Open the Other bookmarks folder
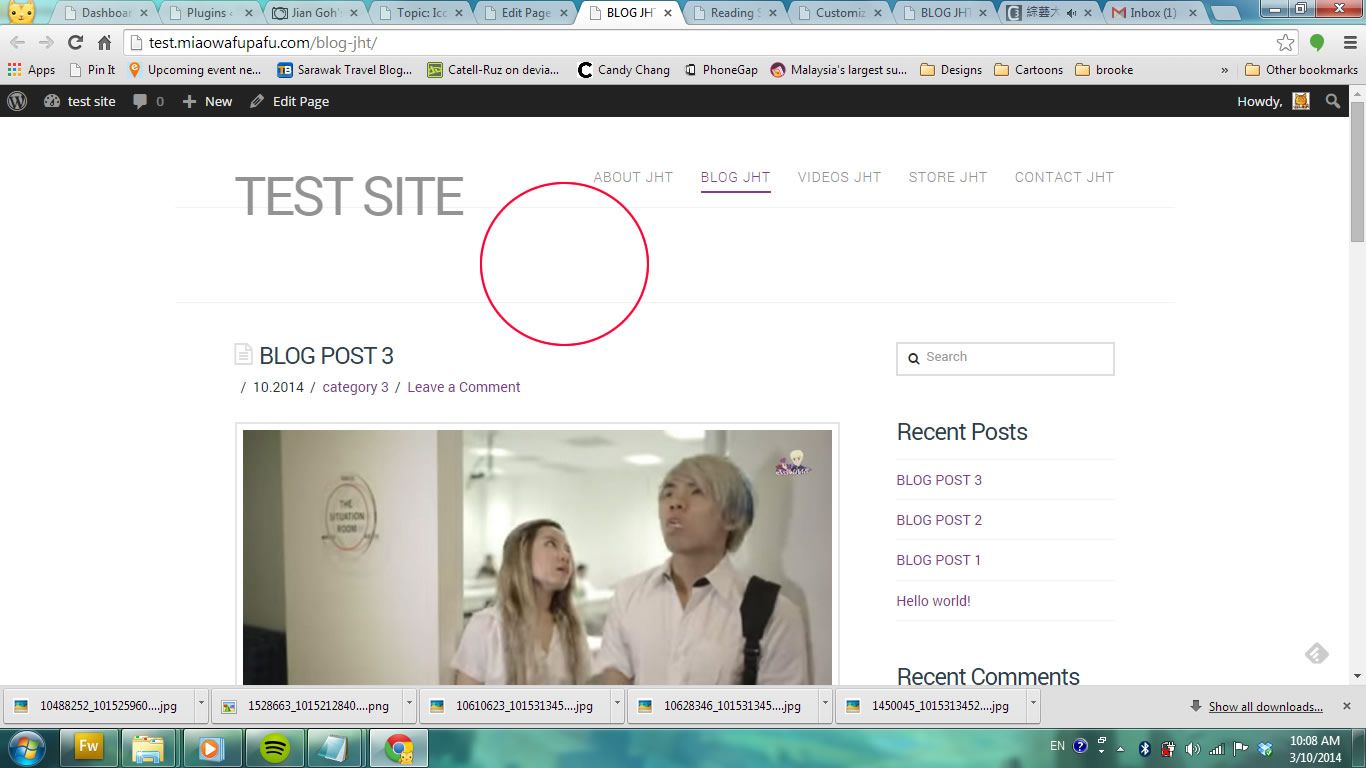Viewport: 1366px width, 768px height. pos(1301,70)
